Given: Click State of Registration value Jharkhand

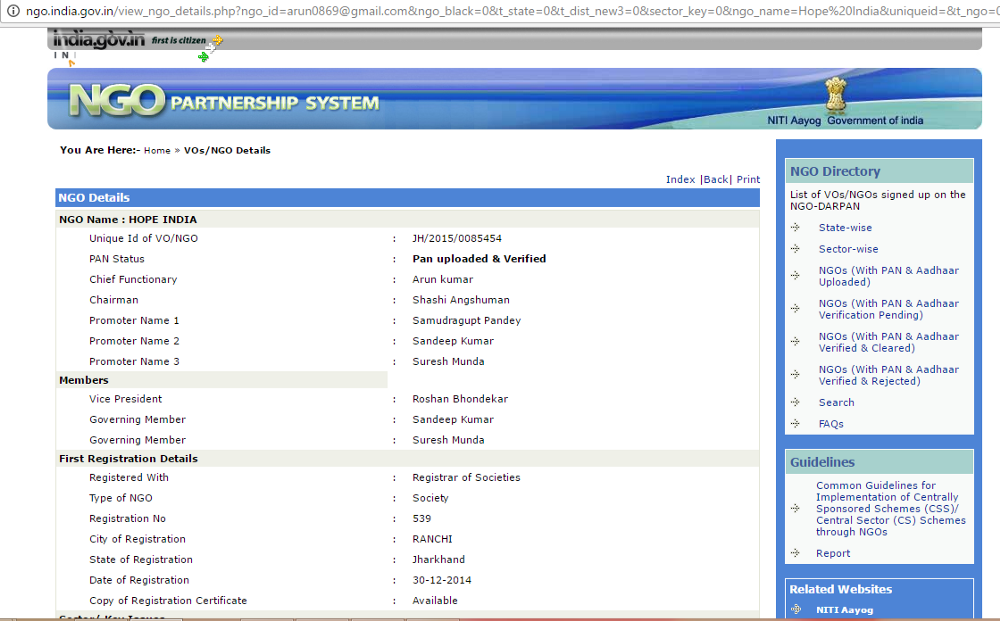Looking at the screenshot, I should tap(438, 560).
